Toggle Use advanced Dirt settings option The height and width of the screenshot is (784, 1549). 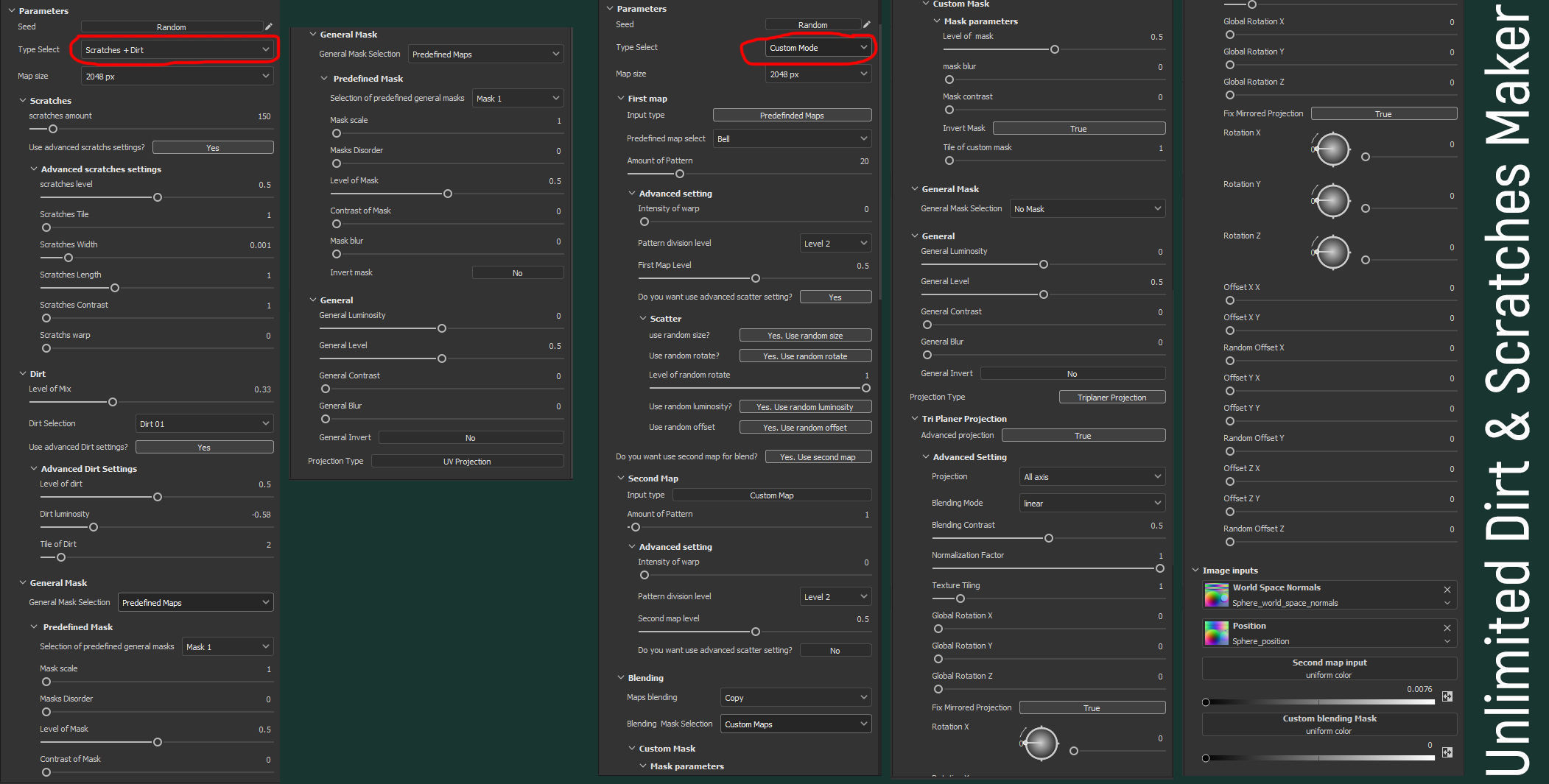(204, 448)
